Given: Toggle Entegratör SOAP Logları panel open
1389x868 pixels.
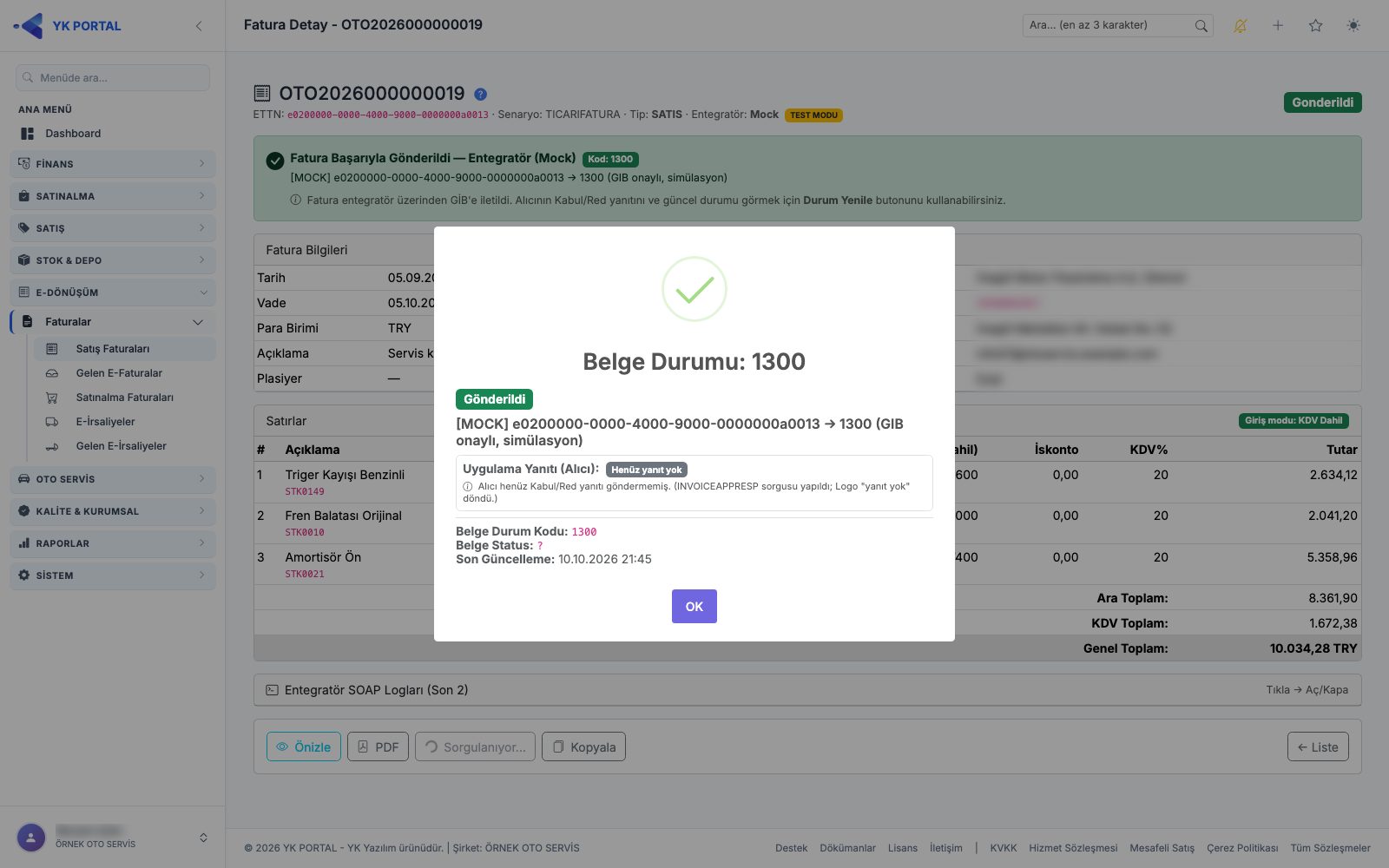Looking at the screenshot, I should (807, 690).
